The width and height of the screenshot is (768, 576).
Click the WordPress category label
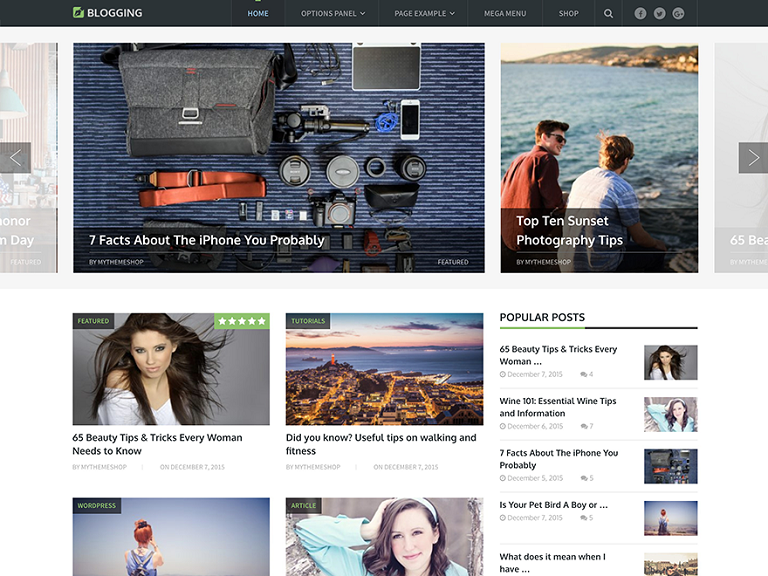[96, 506]
